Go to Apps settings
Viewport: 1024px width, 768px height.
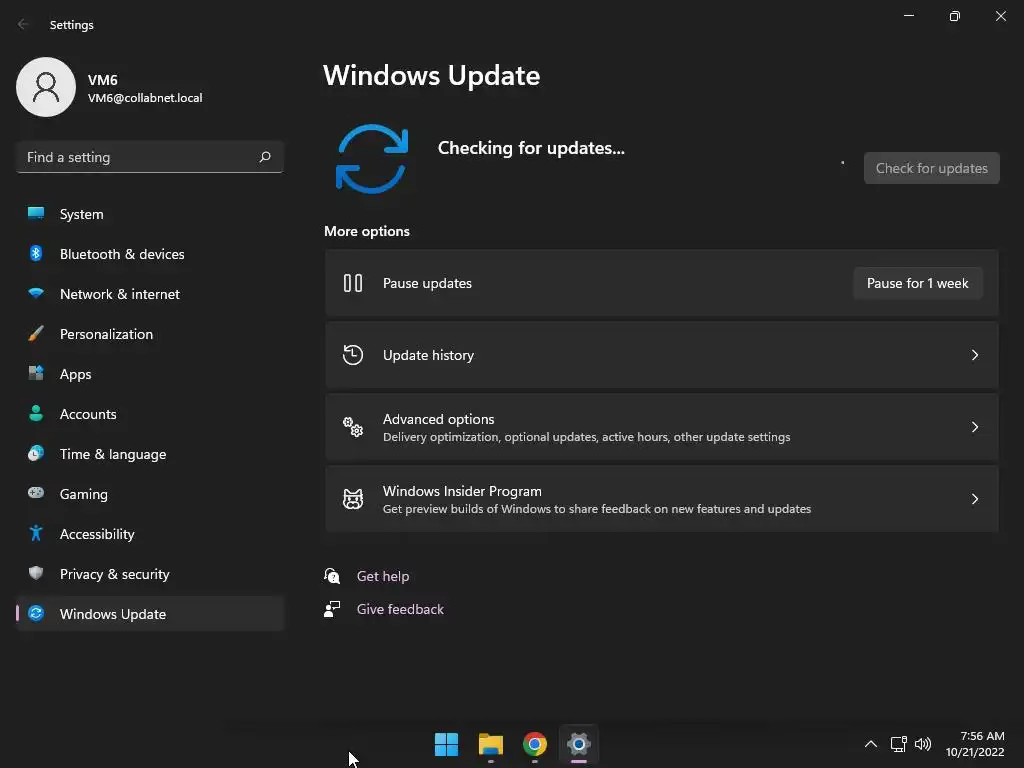[x=150, y=374]
